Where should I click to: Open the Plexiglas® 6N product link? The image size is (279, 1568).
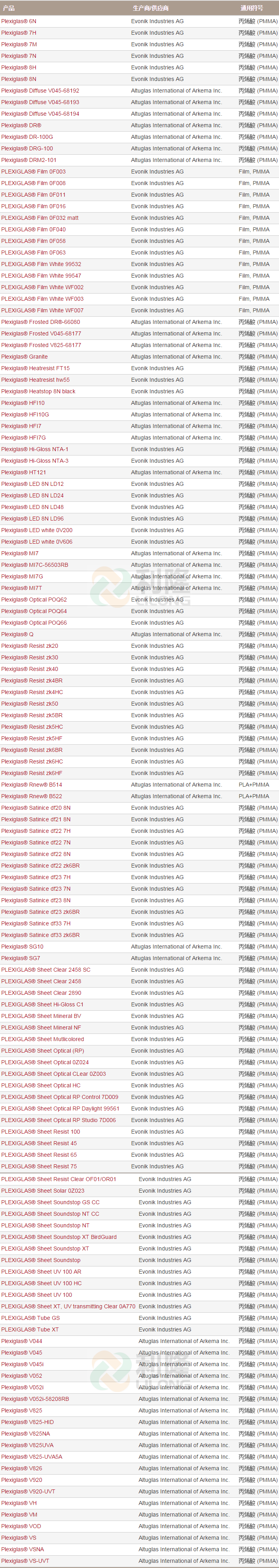coord(19,21)
